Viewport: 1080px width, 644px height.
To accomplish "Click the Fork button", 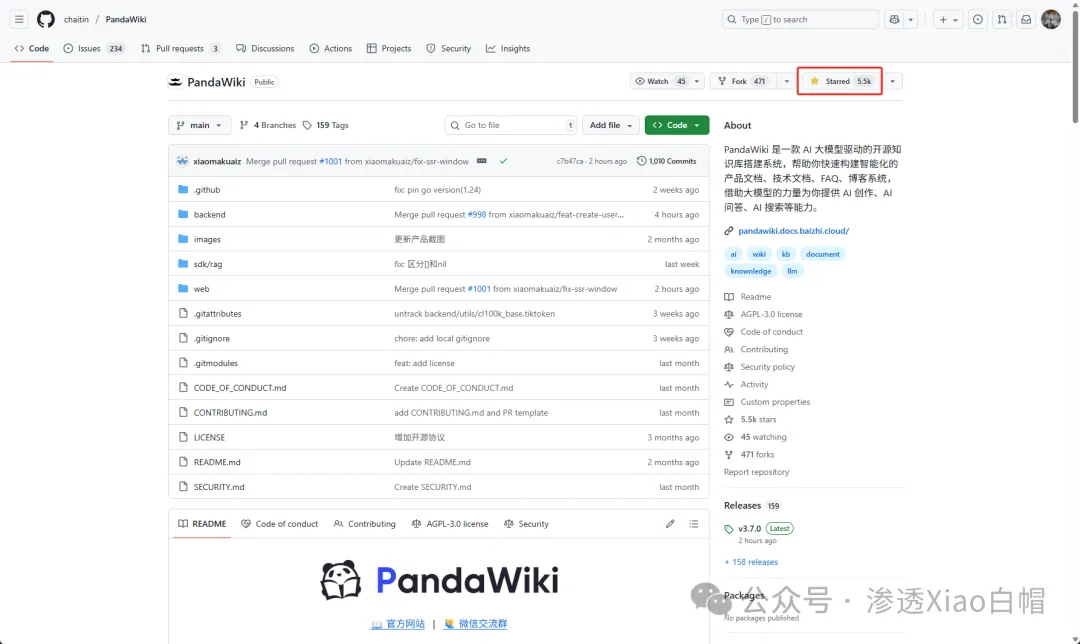I will pos(744,81).
